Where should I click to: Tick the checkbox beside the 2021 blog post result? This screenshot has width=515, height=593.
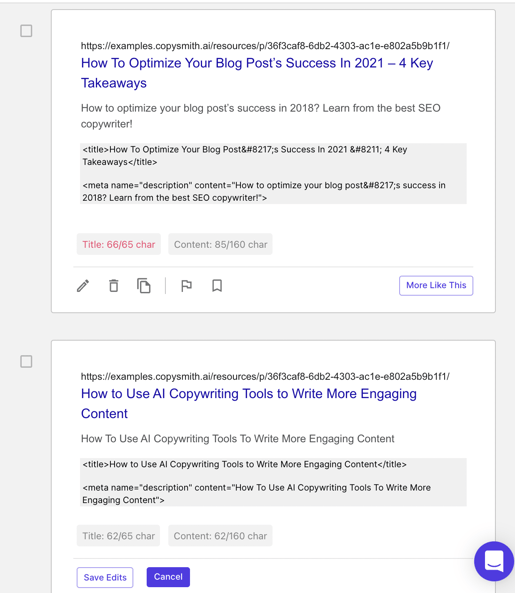(x=26, y=31)
